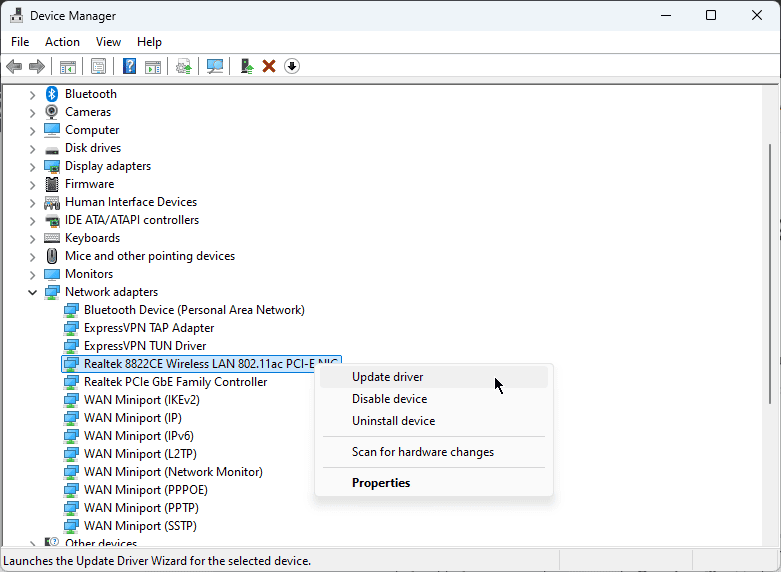Click the Network adapters category icon

click(52, 292)
